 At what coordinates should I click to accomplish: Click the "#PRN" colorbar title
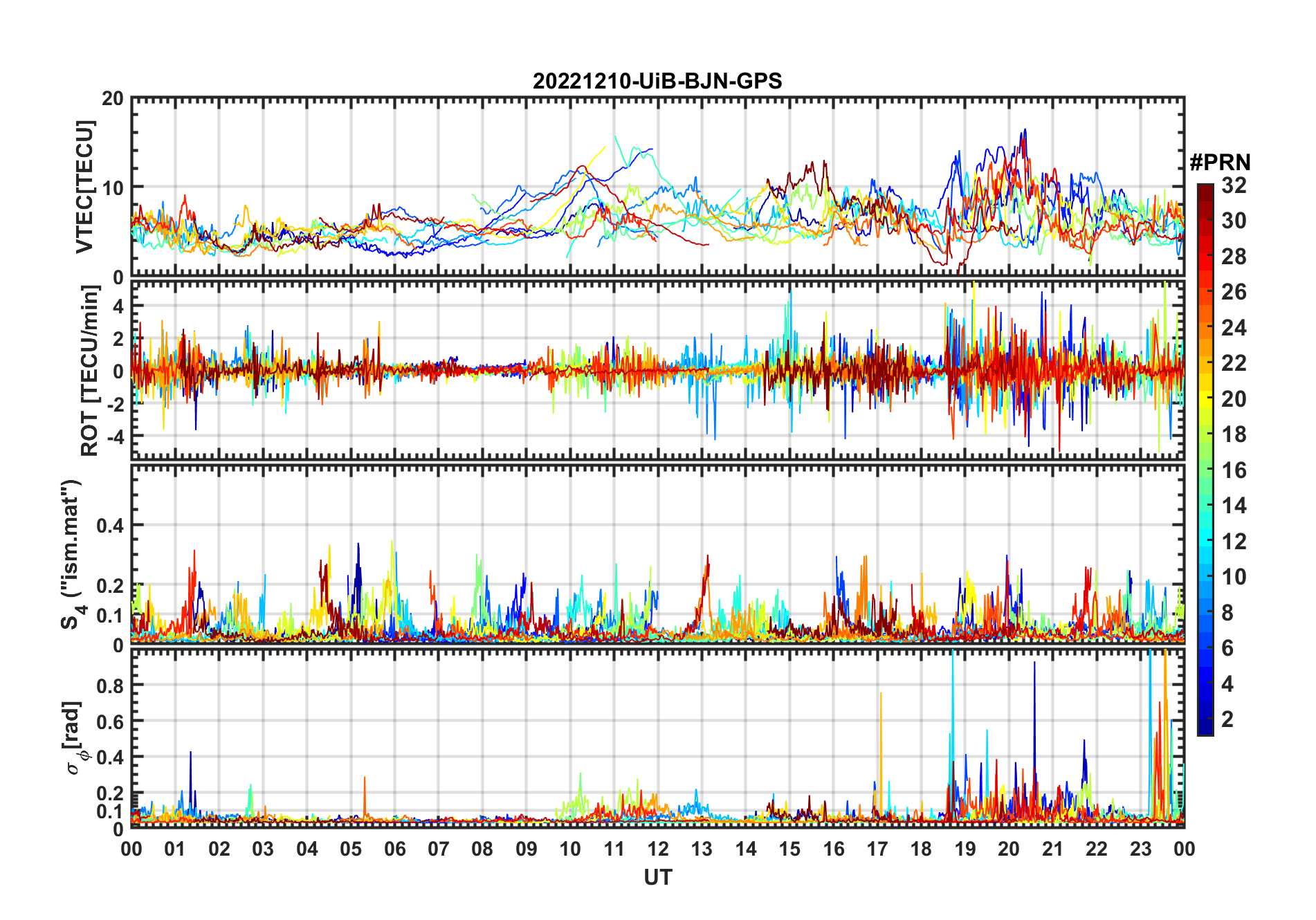(1220, 163)
